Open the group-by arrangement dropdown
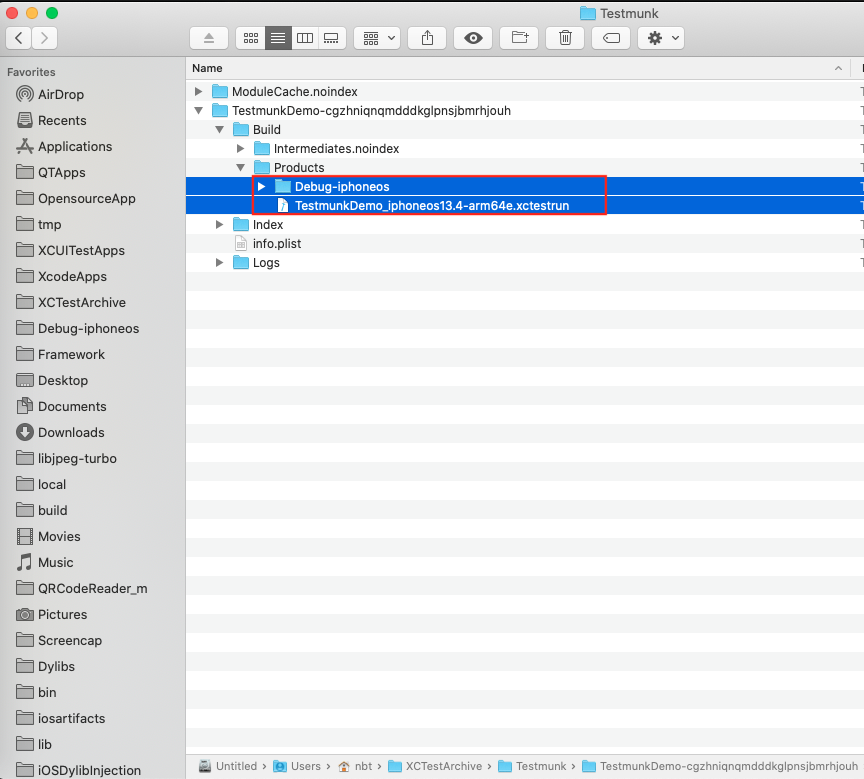Screen dimensions: 864x779 pos(377,38)
